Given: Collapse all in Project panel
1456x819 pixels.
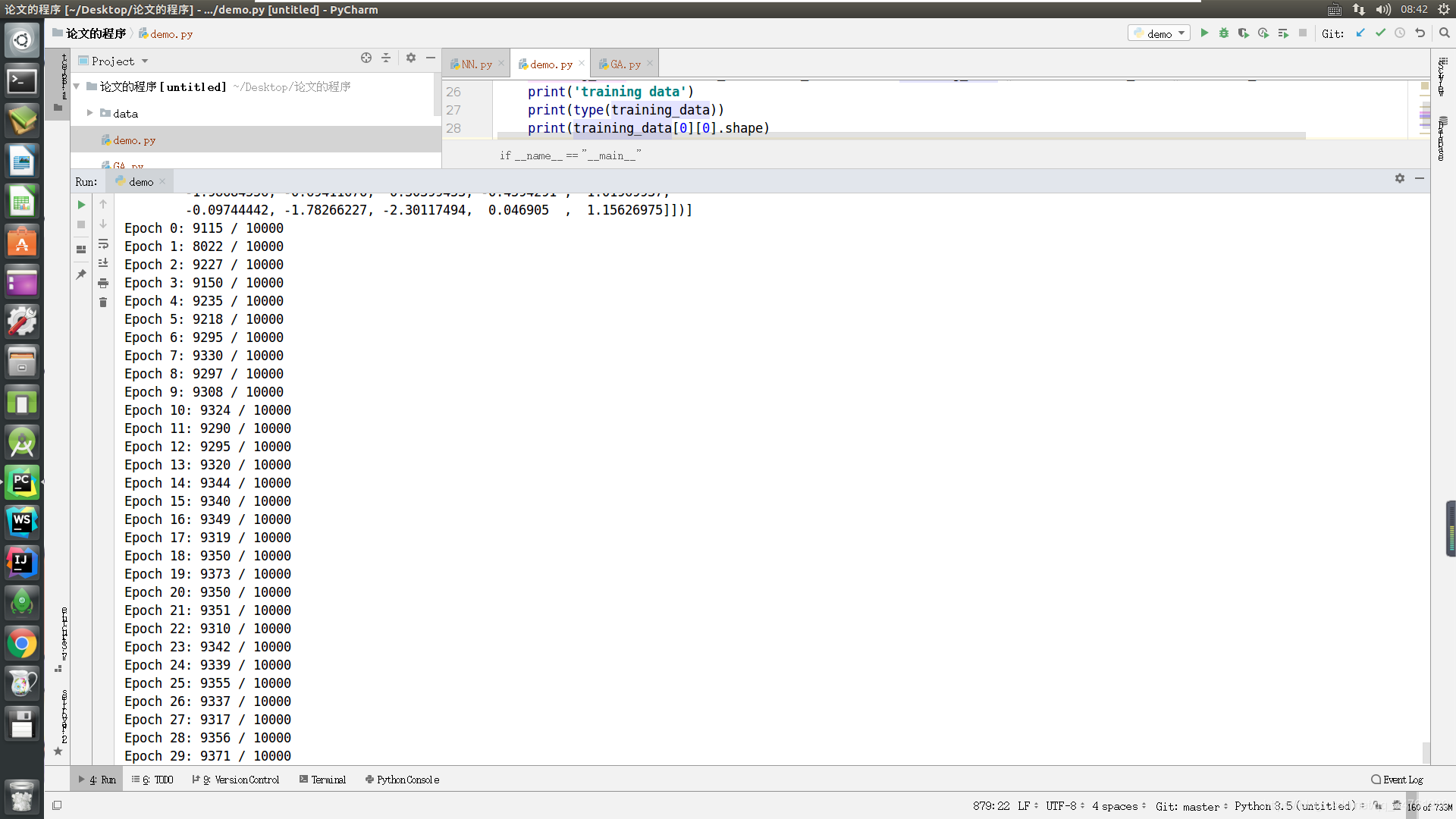Looking at the screenshot, I should tap(386, 58).
